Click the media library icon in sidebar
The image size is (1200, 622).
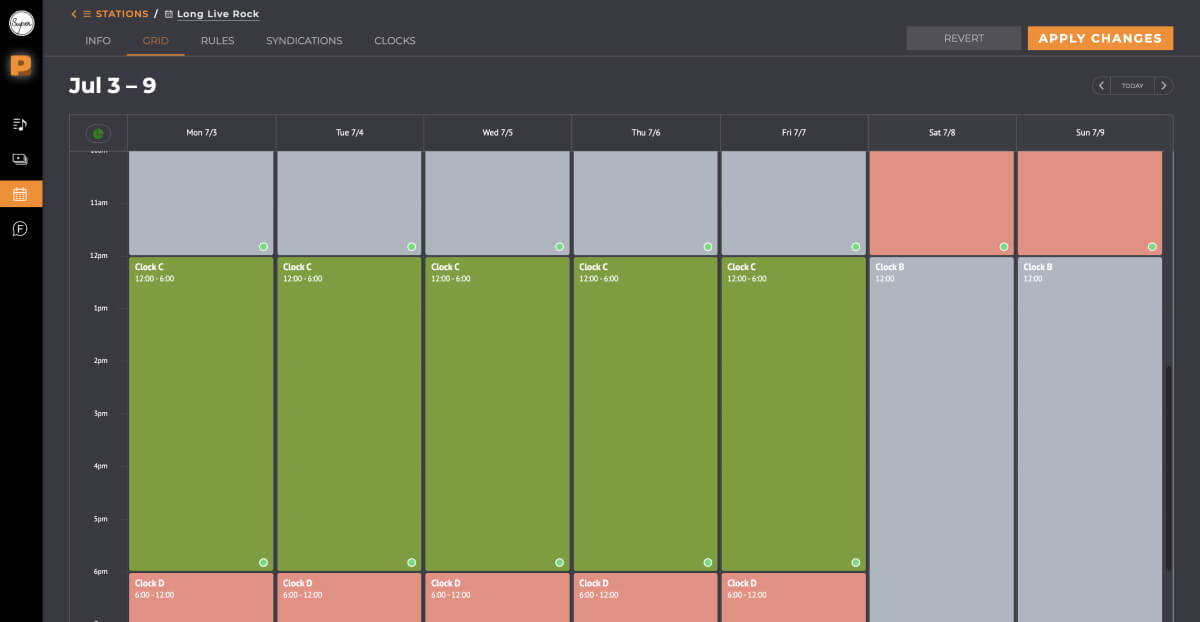pos(20,159)
